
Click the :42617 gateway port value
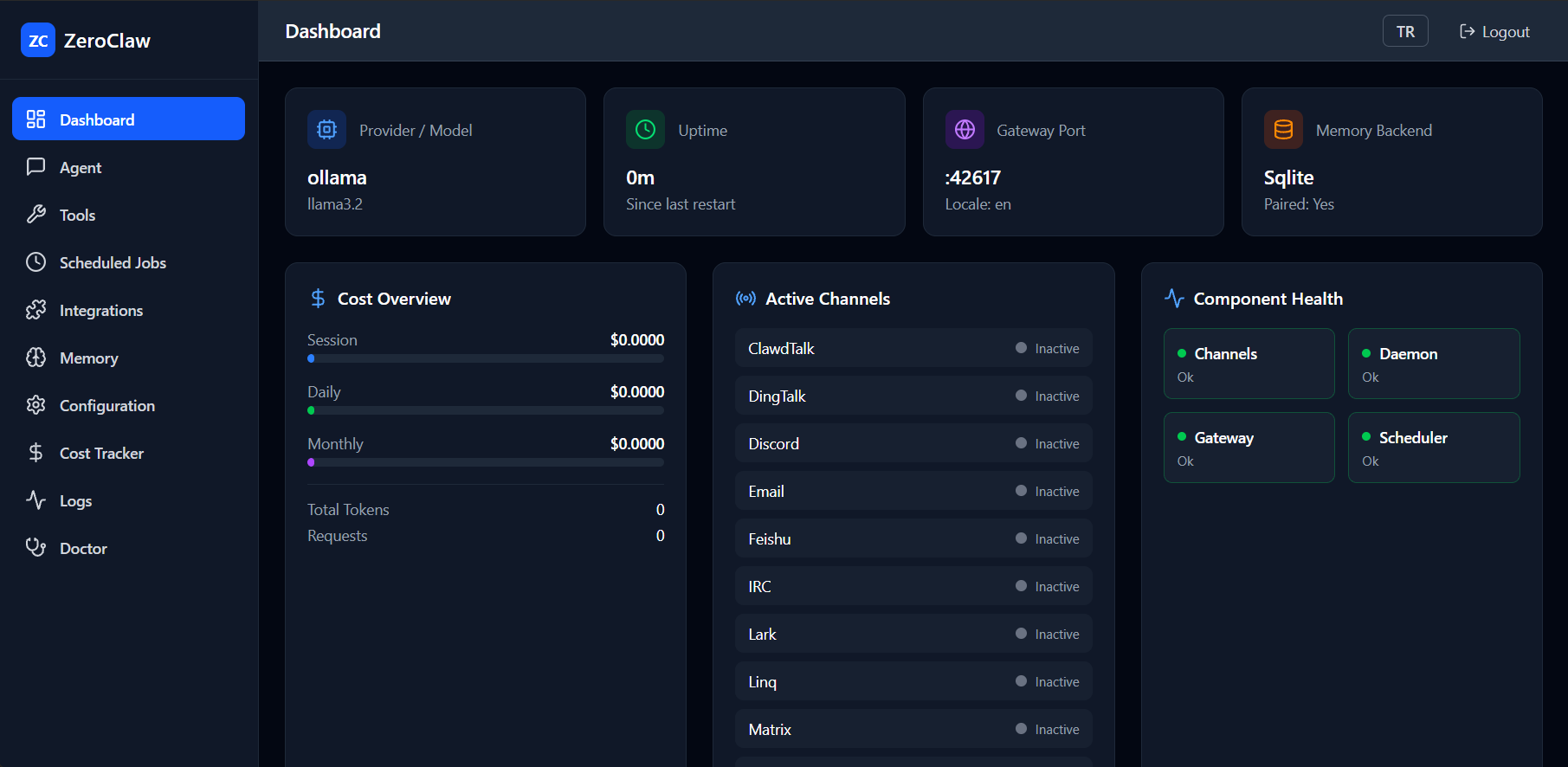(973, 177)
